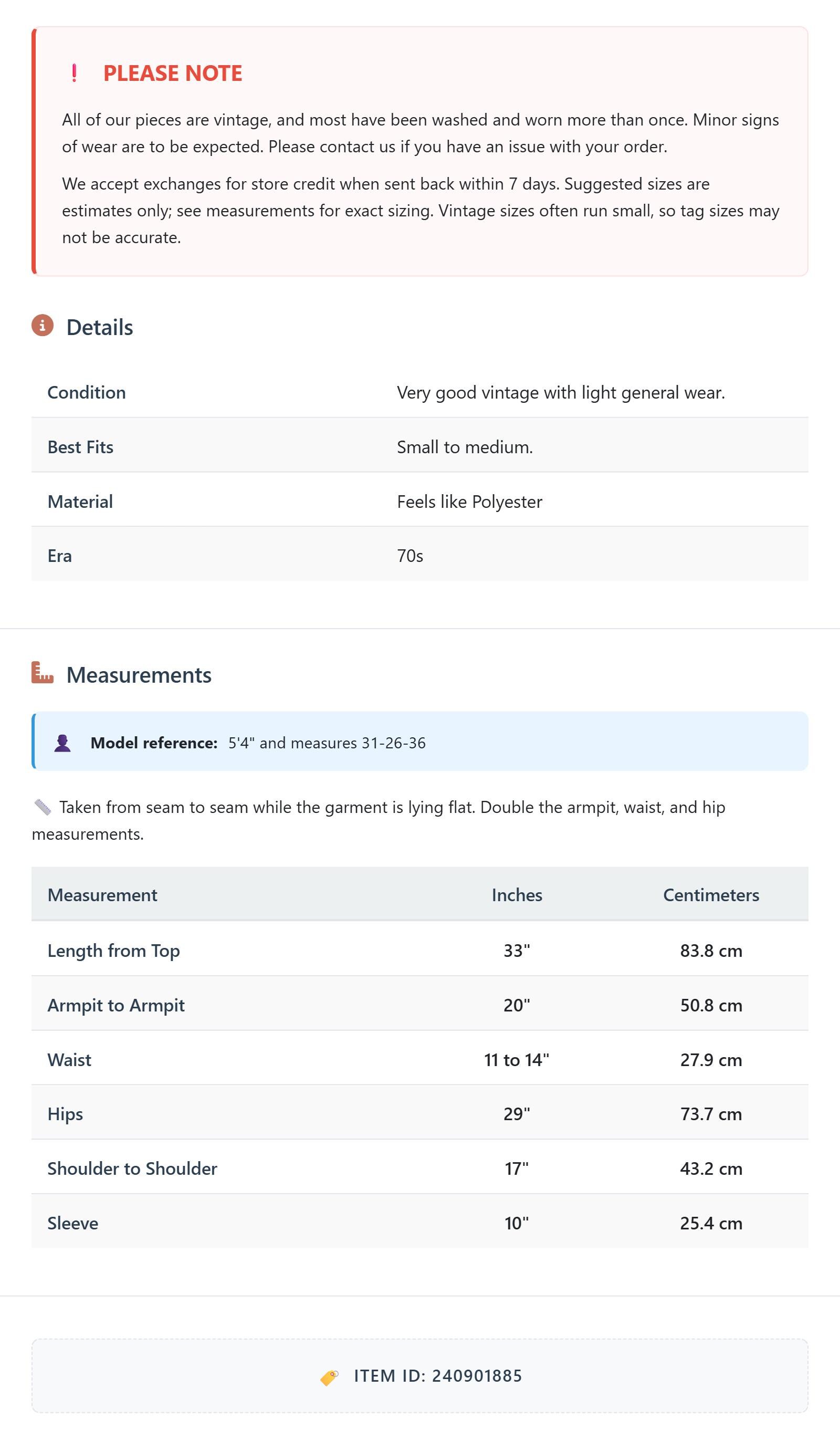Image resolution: width=840 pixels, height=1440 pixels.
Task: Click the PLEASE NOTE heading
Action: [173, 73]
